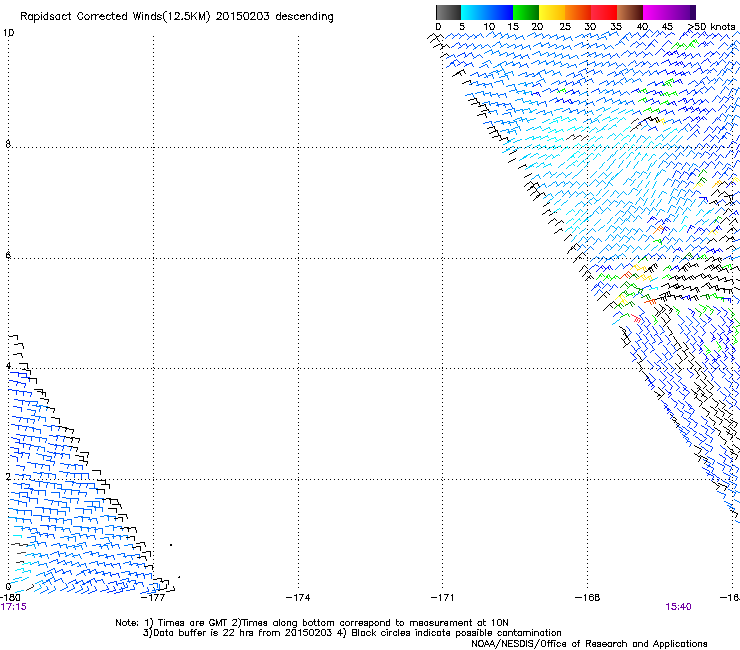Click the '0' latitude axis label
The height and width of the screenshot is (650, 740).
coord(8,587)
